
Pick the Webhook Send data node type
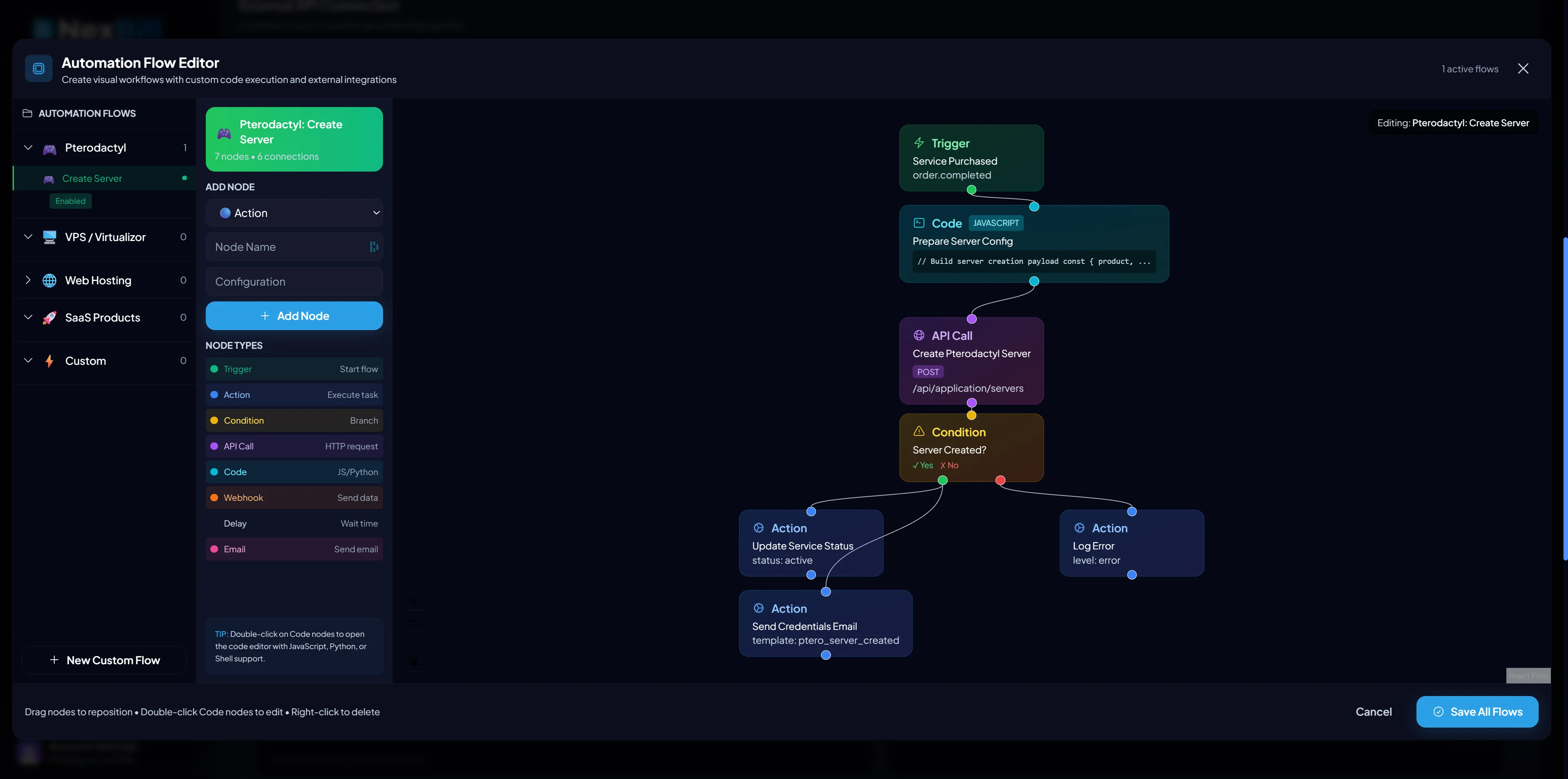(294, 498)
